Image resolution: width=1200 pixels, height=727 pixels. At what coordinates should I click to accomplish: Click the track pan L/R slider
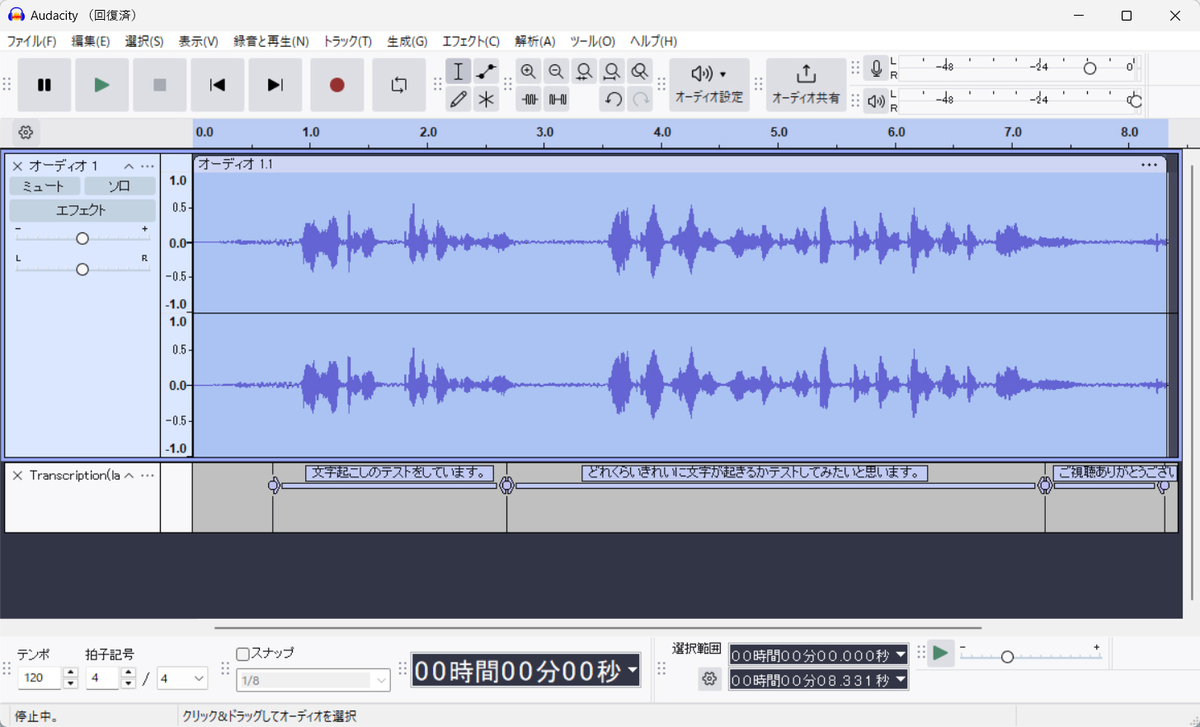(x=83, y=269)
